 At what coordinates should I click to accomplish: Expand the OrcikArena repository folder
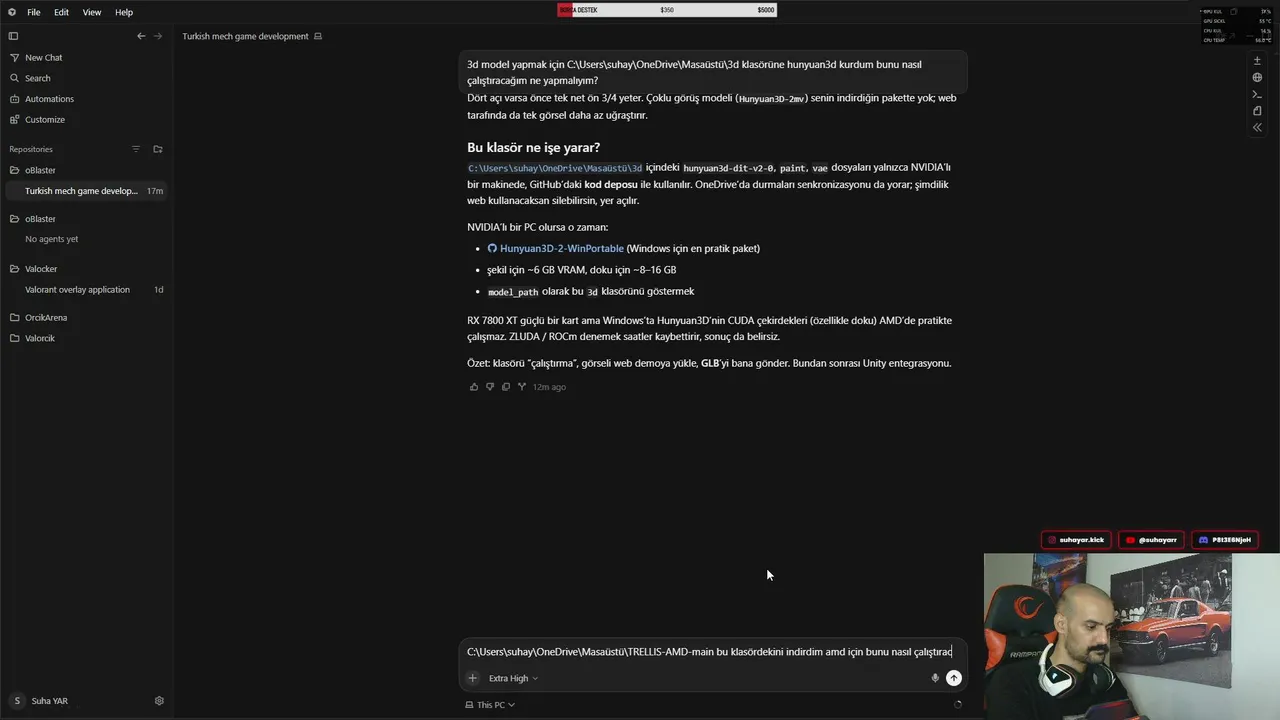click(86, 318)
